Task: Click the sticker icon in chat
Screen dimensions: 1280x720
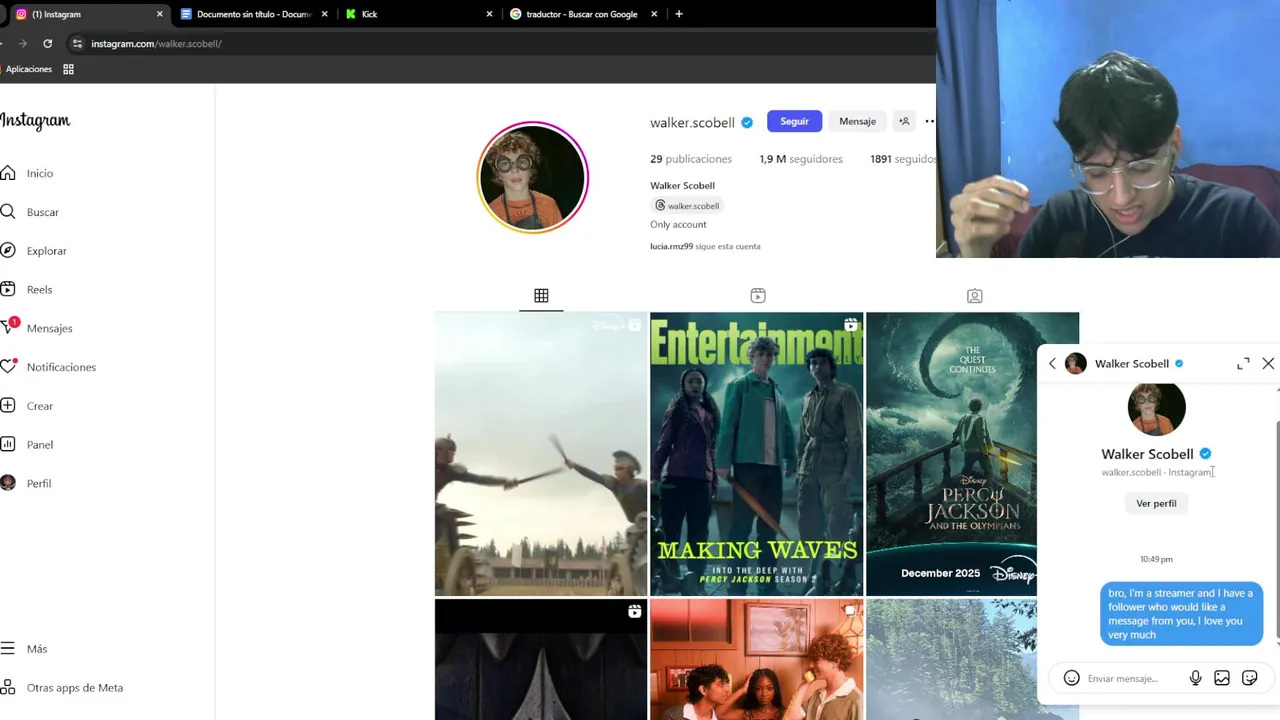Action: [x=1249, y=678]
